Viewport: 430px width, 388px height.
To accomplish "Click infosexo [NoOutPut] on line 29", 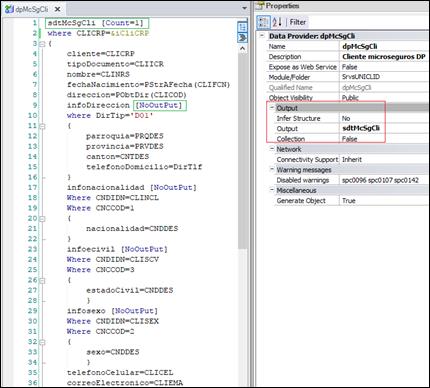I will point(113,311).
